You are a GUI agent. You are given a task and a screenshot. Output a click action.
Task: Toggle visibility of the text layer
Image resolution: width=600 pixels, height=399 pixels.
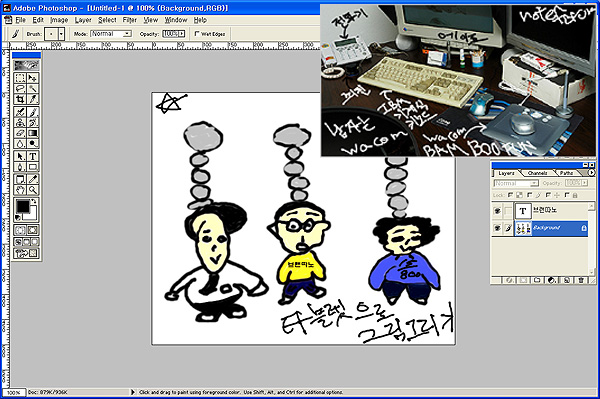497,211
